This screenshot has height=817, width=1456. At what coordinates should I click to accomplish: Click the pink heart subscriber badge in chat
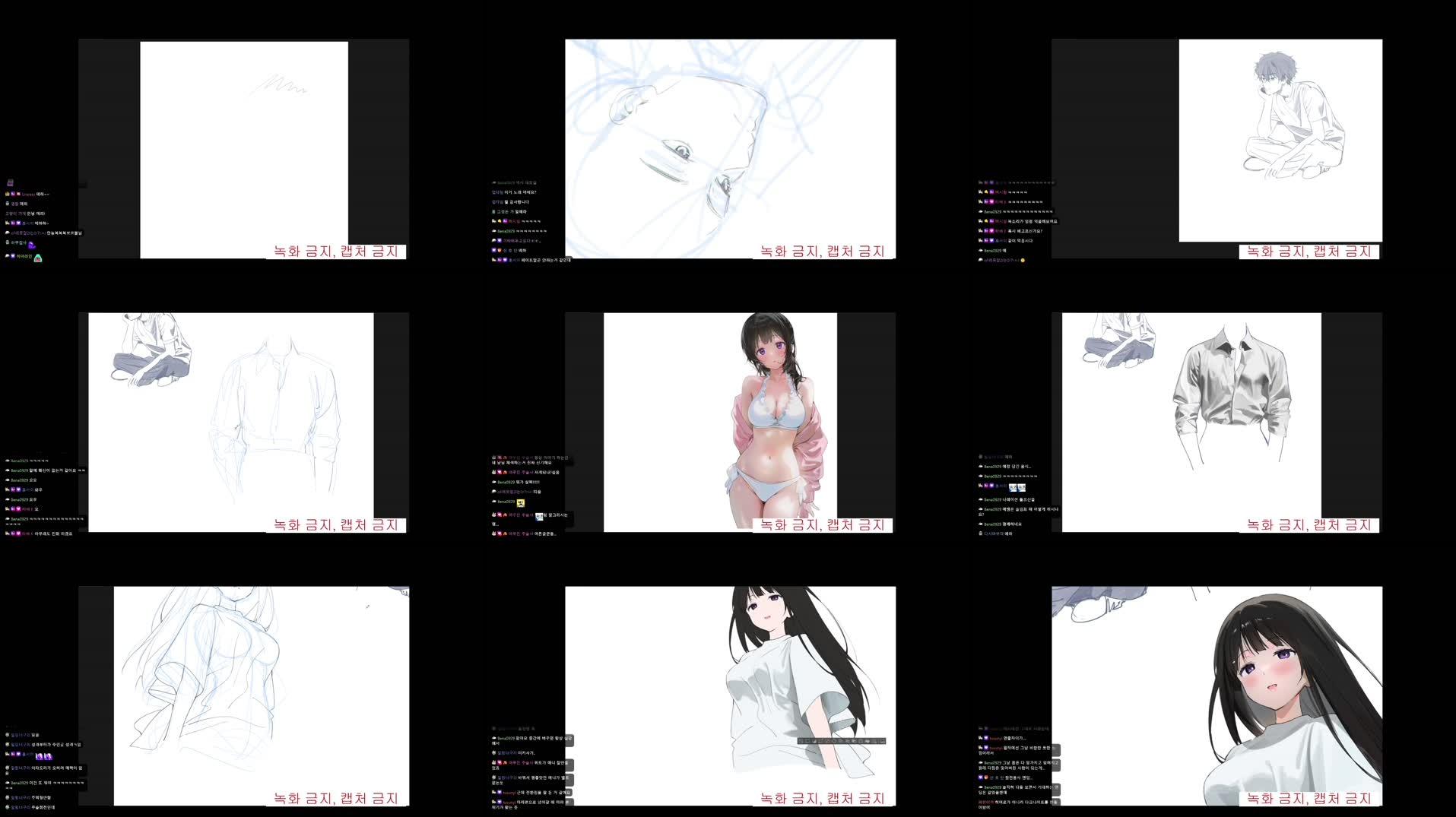click(x=500, y=472)
